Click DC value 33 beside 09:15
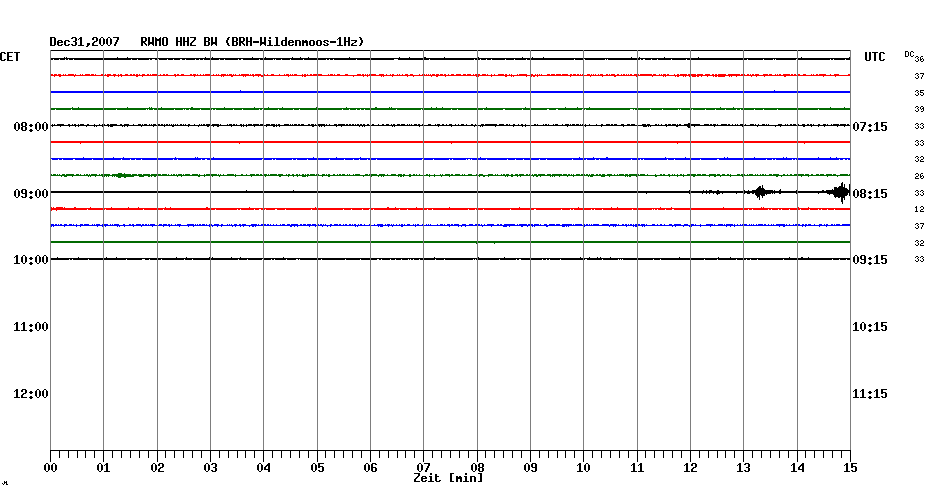 pyautogui.click(x=919, y=259)
